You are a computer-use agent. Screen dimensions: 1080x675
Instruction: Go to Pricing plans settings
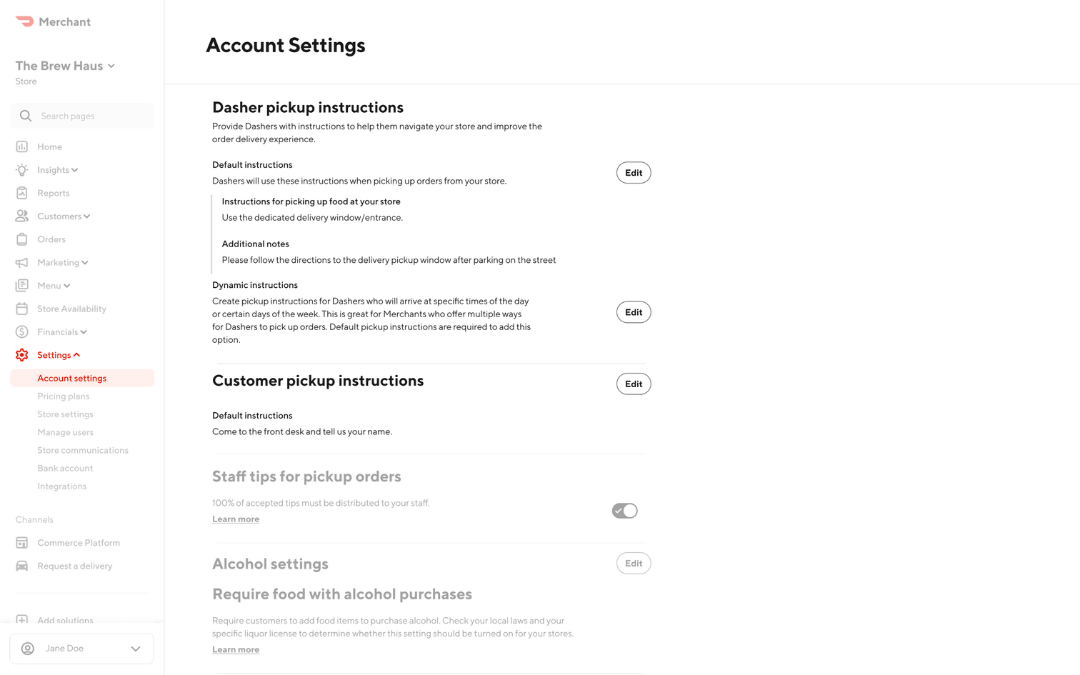[x=63, y=396]
